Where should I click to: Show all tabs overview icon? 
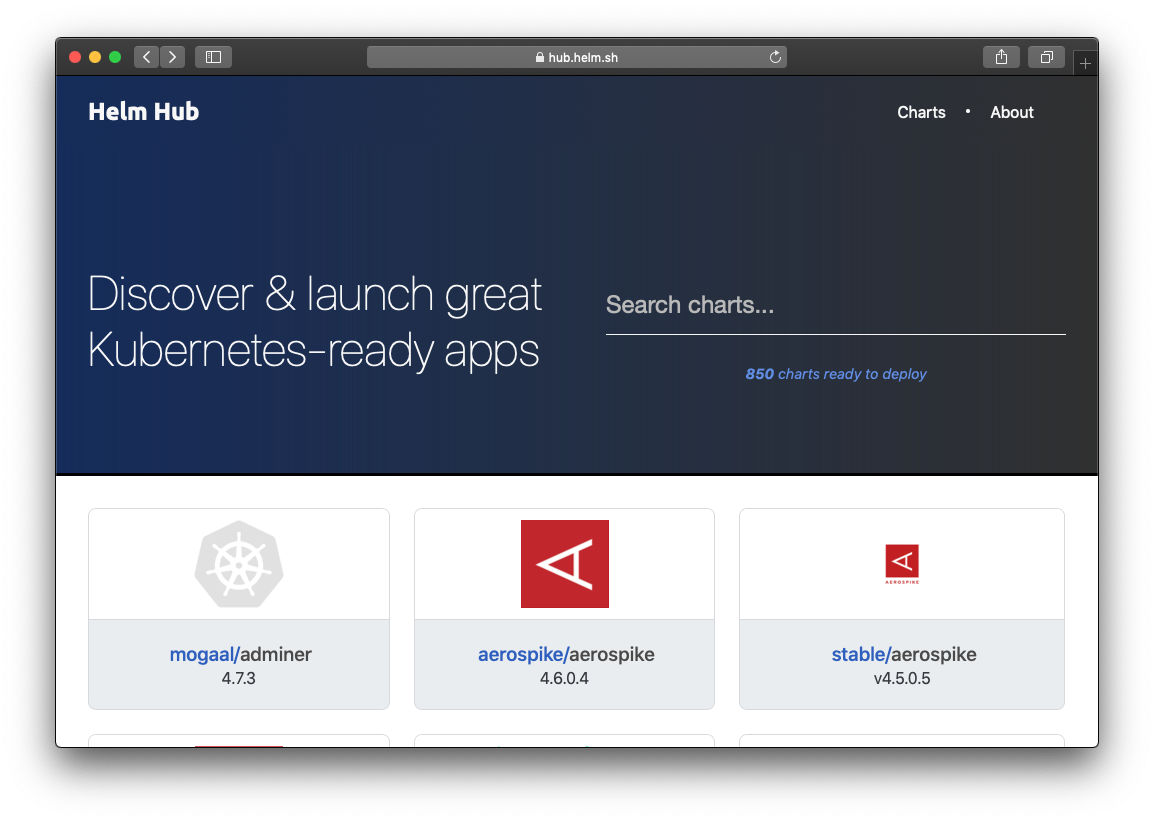(1046, 57)
